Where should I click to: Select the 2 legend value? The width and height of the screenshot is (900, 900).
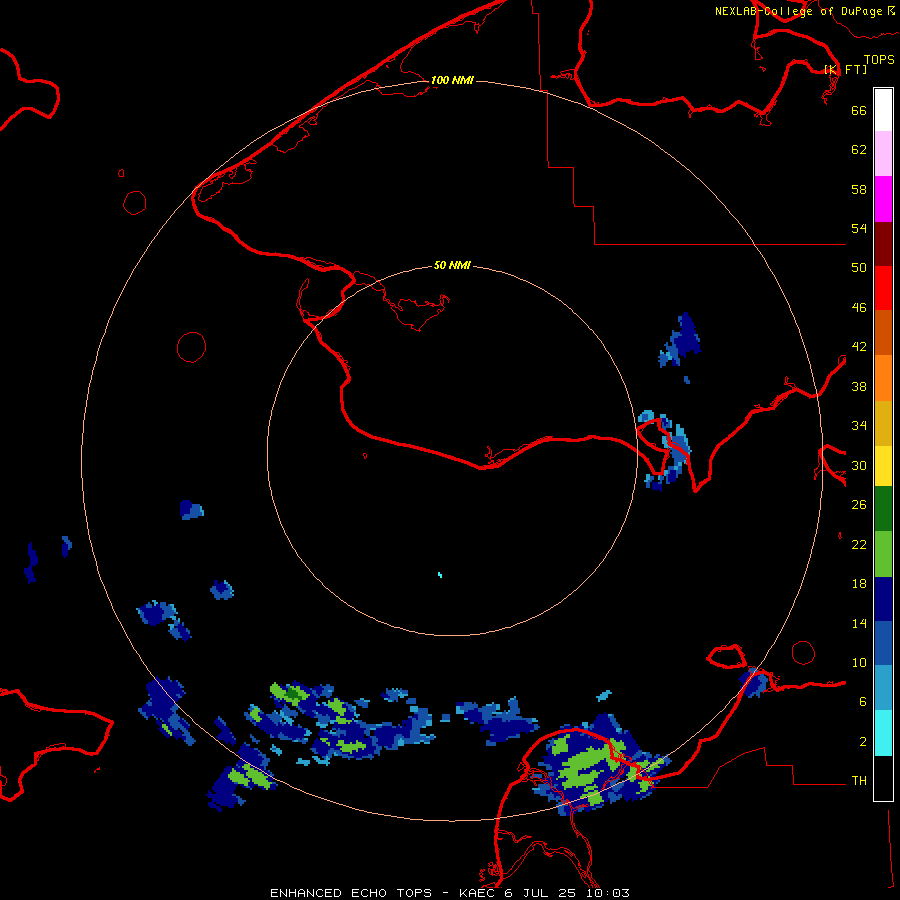coord(863,742)
